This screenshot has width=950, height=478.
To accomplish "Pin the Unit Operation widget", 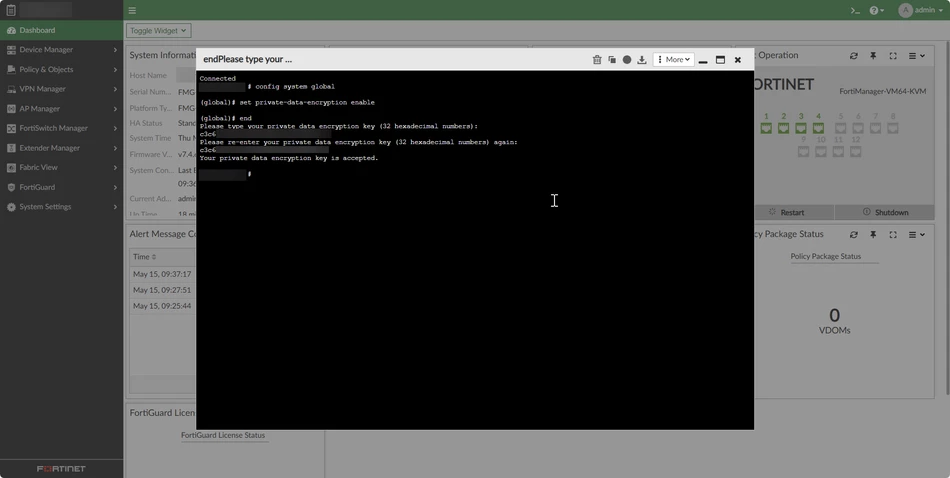I will 873,56.
